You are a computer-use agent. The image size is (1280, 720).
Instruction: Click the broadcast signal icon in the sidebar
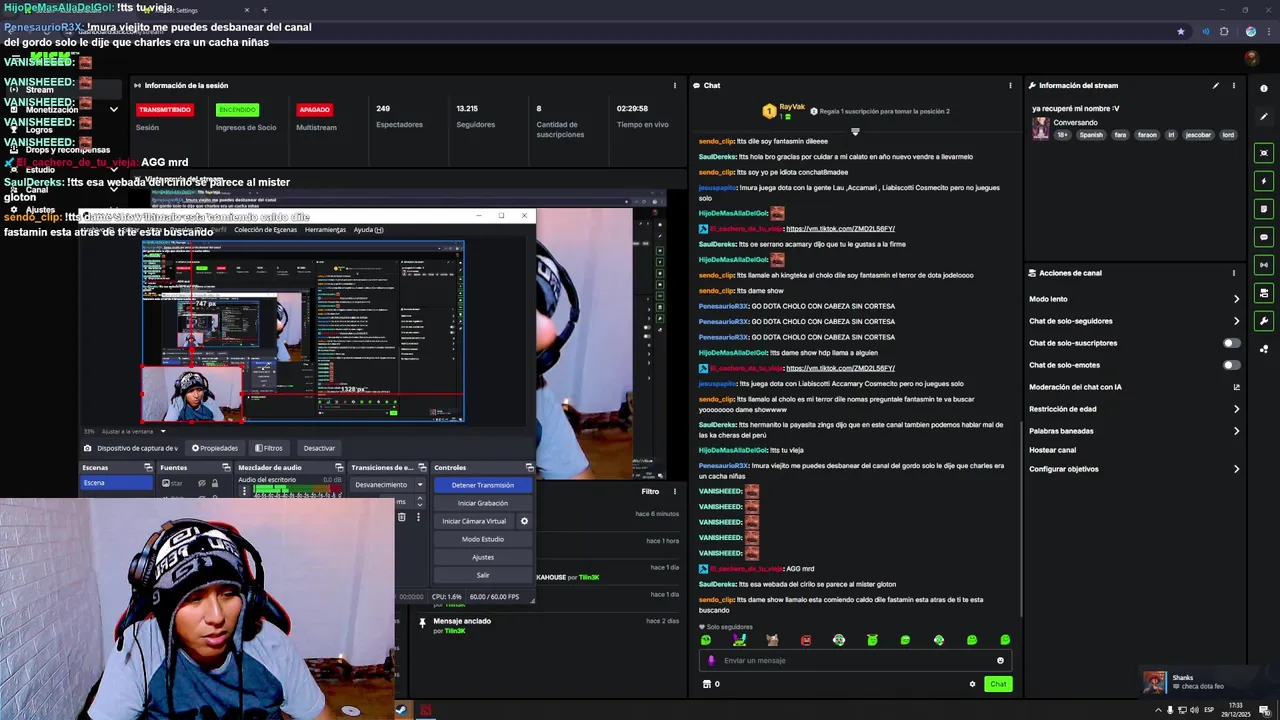1264,265
